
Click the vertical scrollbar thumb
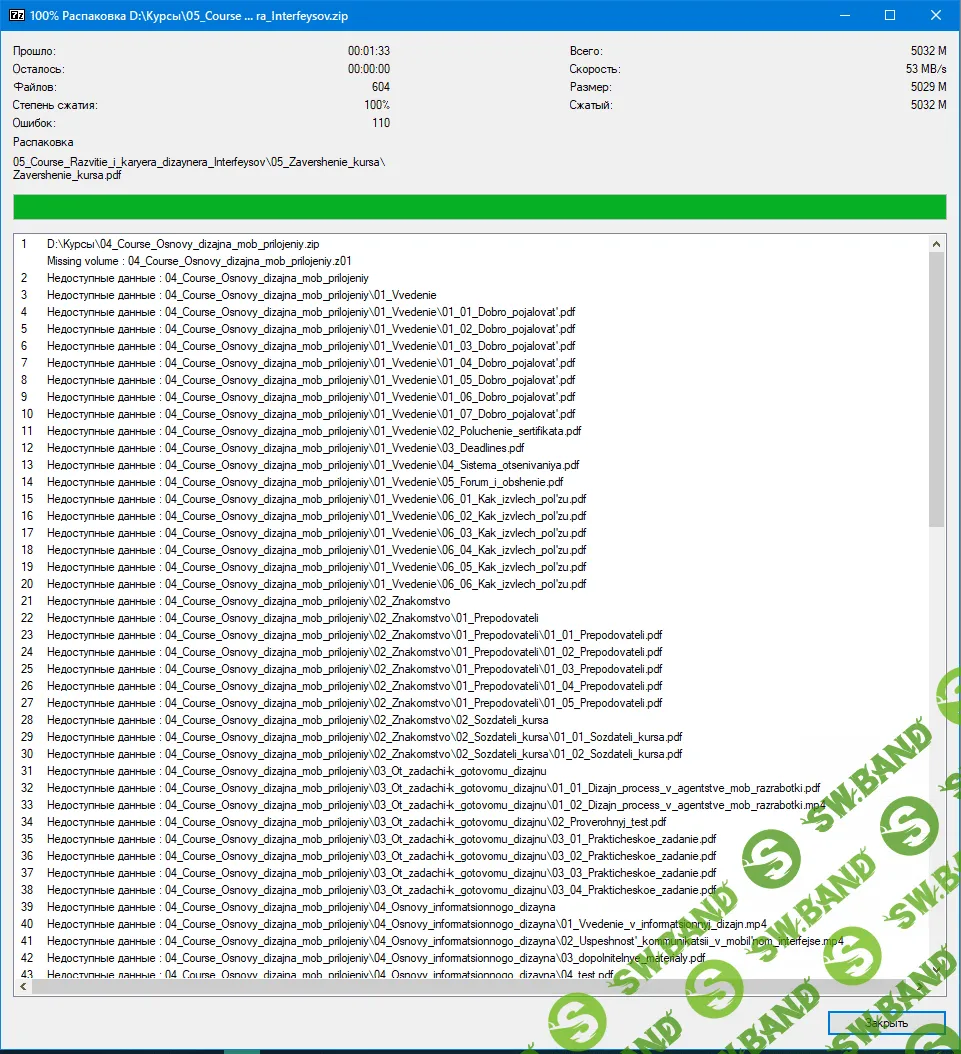click(x=937, y=390)
